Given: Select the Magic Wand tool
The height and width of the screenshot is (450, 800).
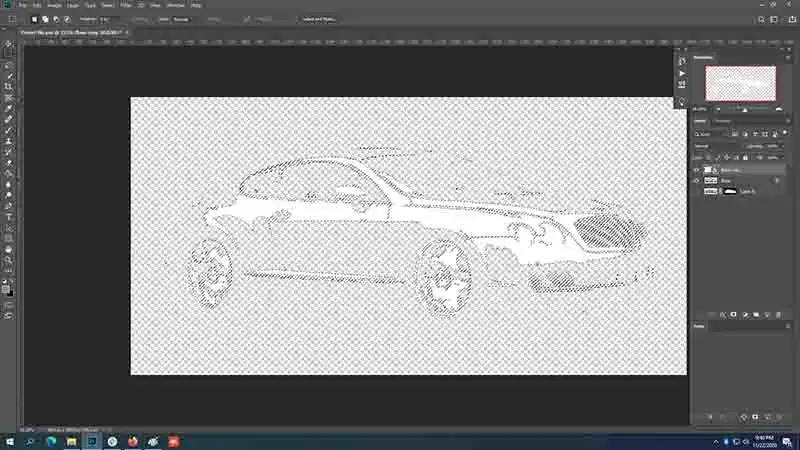Looking at the screenshot, I should point(9,76).
